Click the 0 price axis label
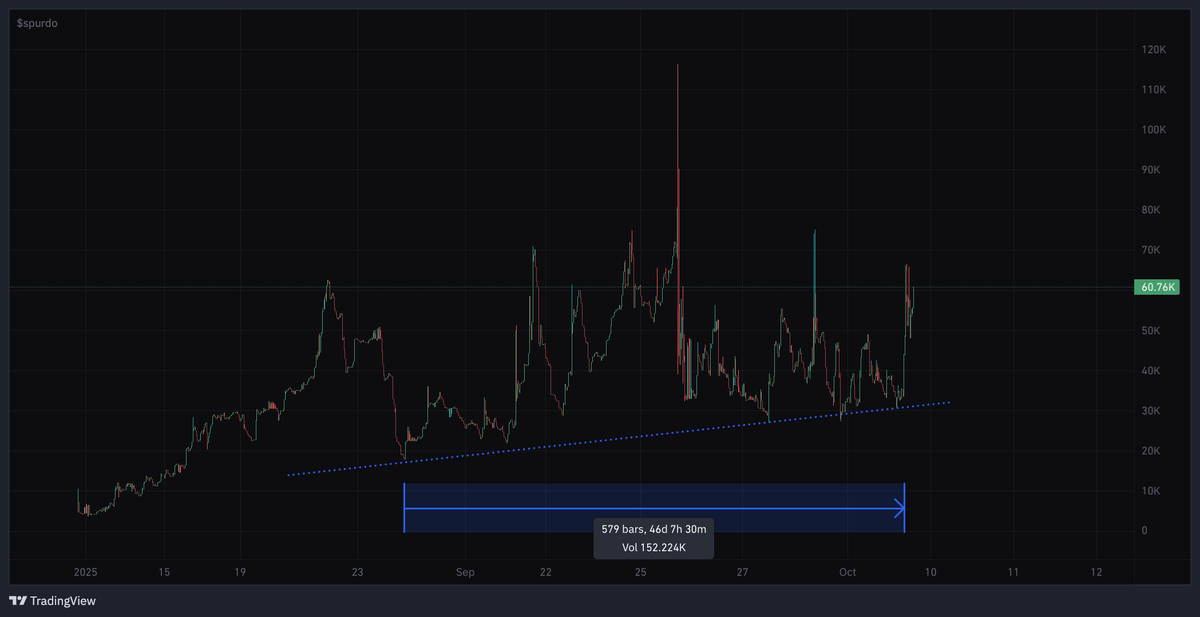 click(x=1145, y=531)
